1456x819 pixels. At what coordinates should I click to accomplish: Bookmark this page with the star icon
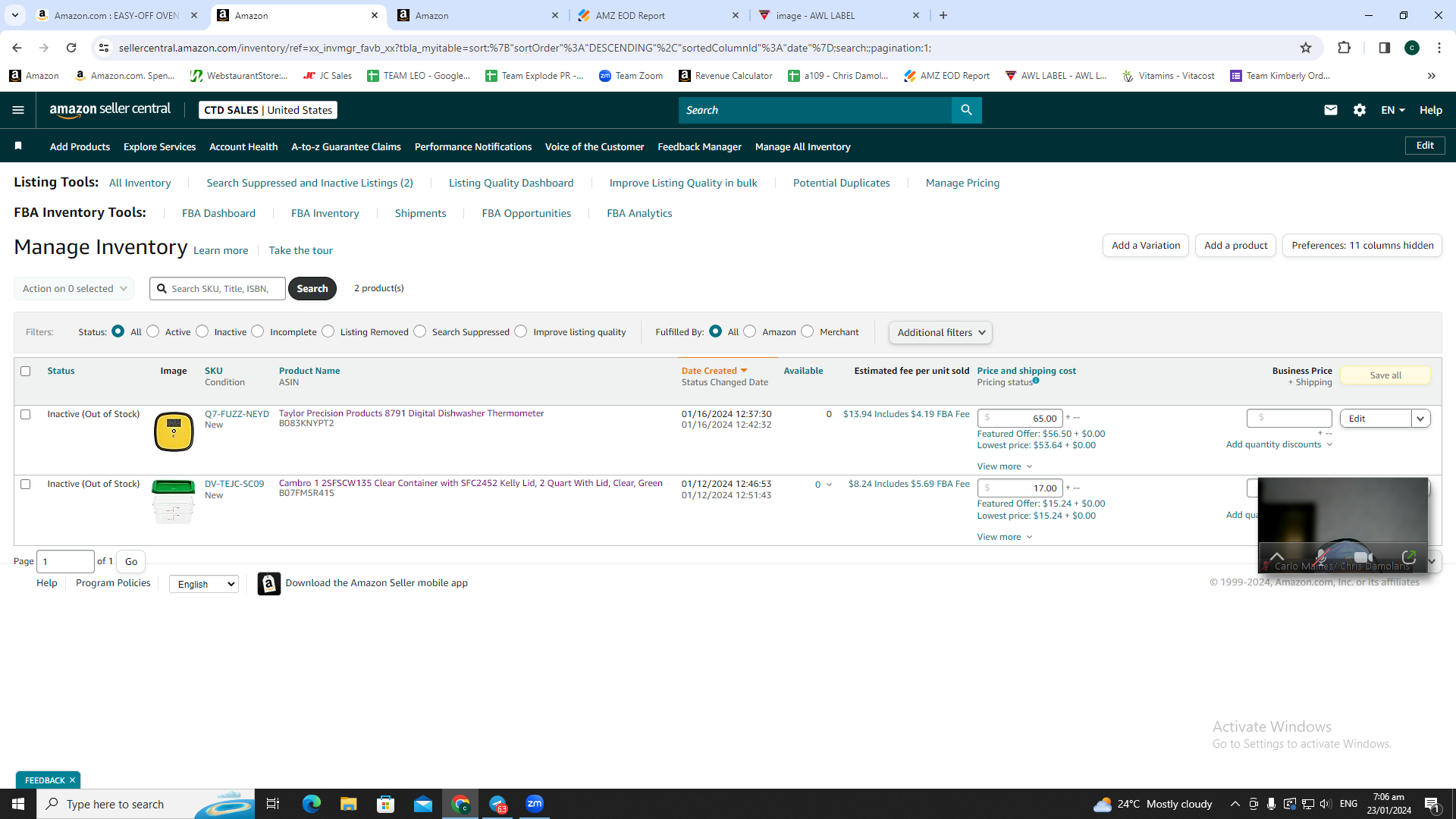click(x=1306, y=48)
